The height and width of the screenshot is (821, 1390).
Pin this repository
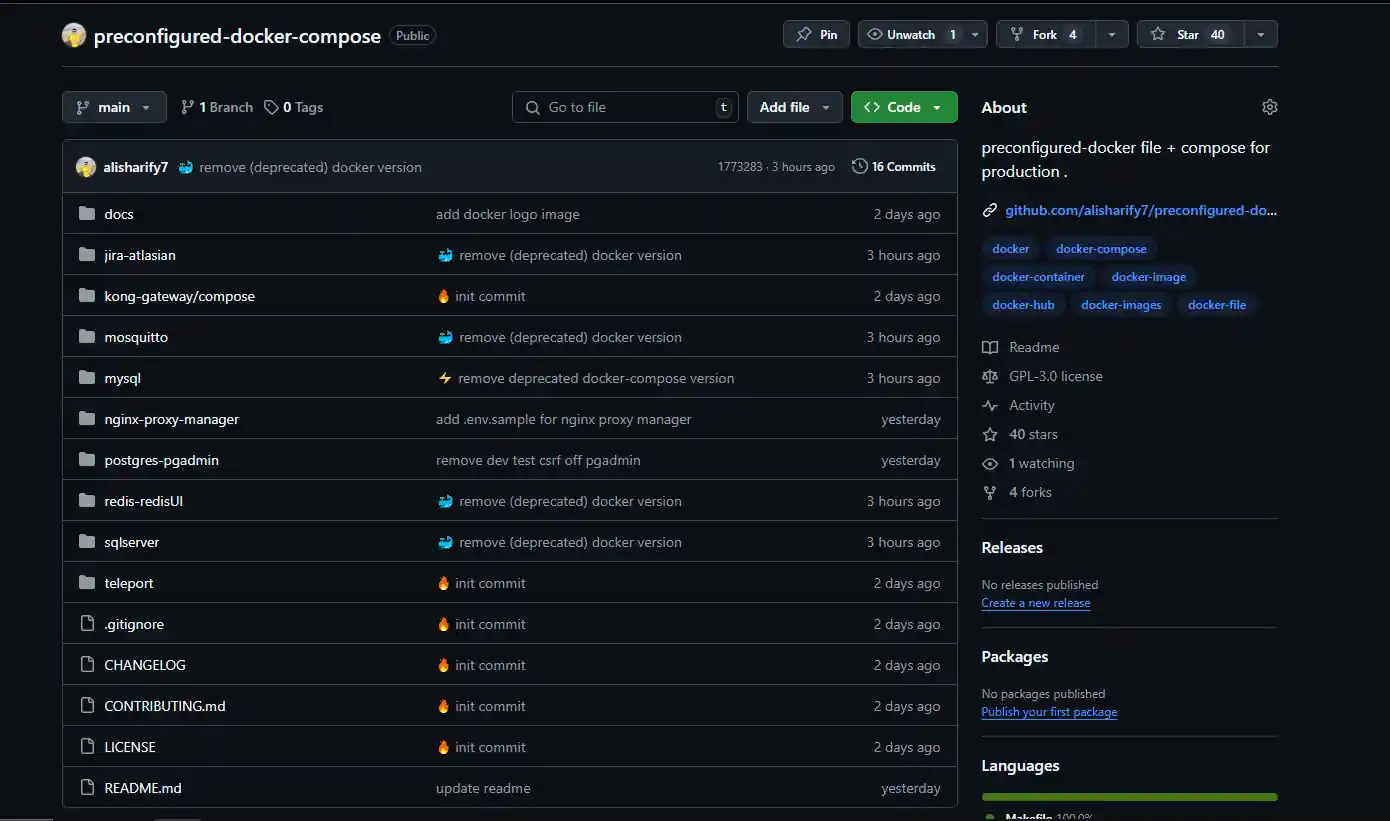click(816, 34)
